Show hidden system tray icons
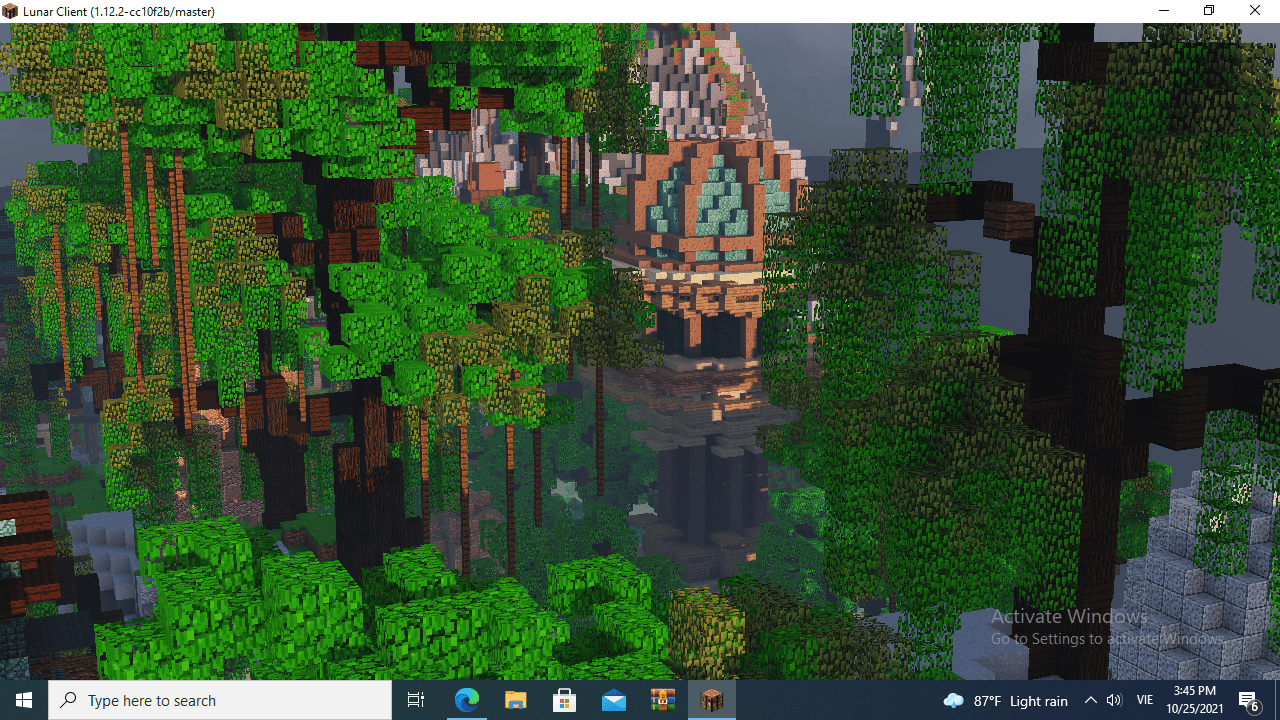The height and width of the screenshot is (720, 1280). (1091, 700)
